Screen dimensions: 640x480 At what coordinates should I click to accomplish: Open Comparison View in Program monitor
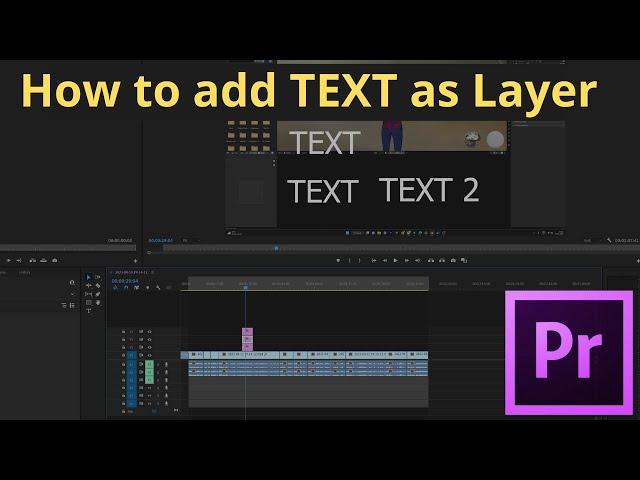pos(464,260)
